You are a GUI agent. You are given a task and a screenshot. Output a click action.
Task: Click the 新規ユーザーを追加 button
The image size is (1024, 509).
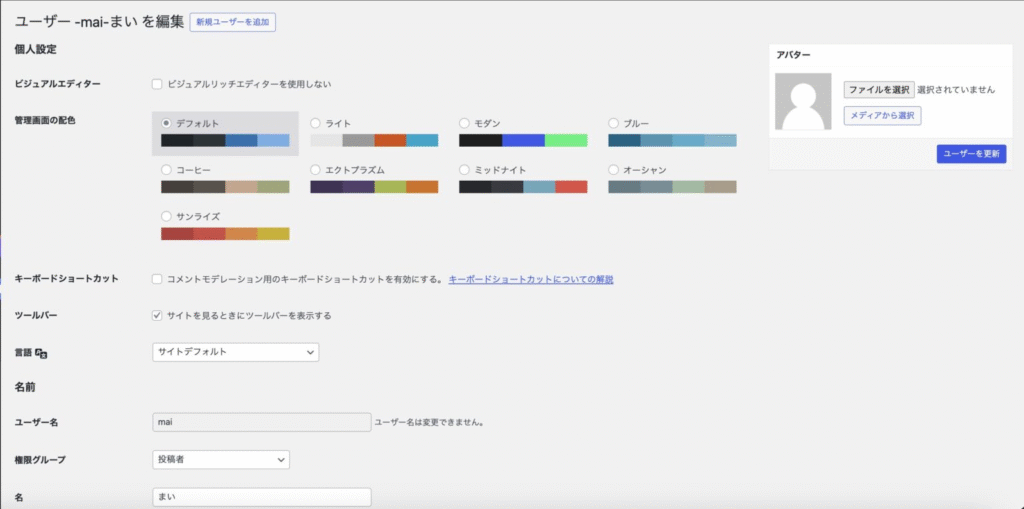(232, 21)
